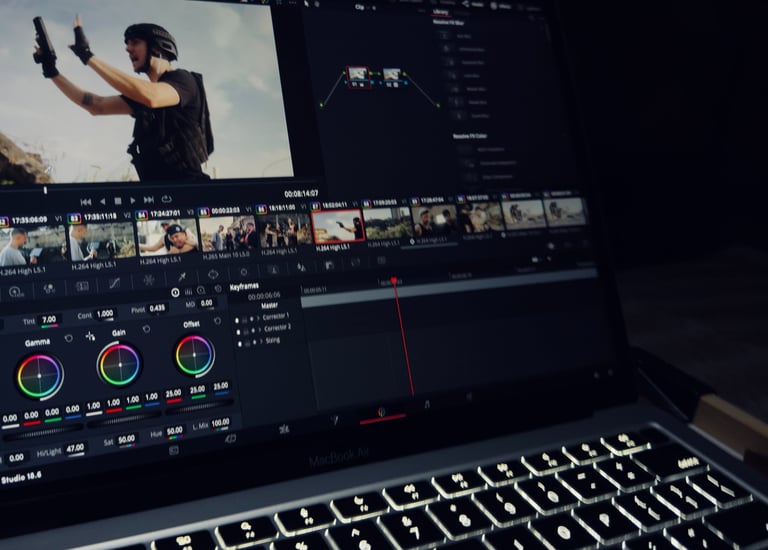The height and width of the screenshot is (550, 768).
Task: Click the Tint value field 7.00
Action: pos(48,320)
